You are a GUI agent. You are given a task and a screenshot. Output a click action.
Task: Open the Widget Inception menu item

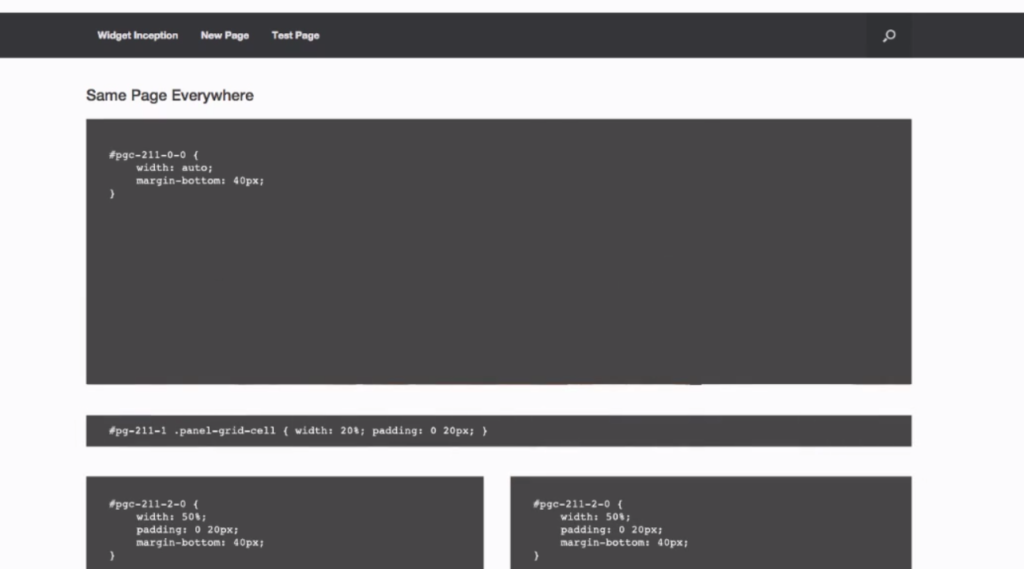coord(137,36)
